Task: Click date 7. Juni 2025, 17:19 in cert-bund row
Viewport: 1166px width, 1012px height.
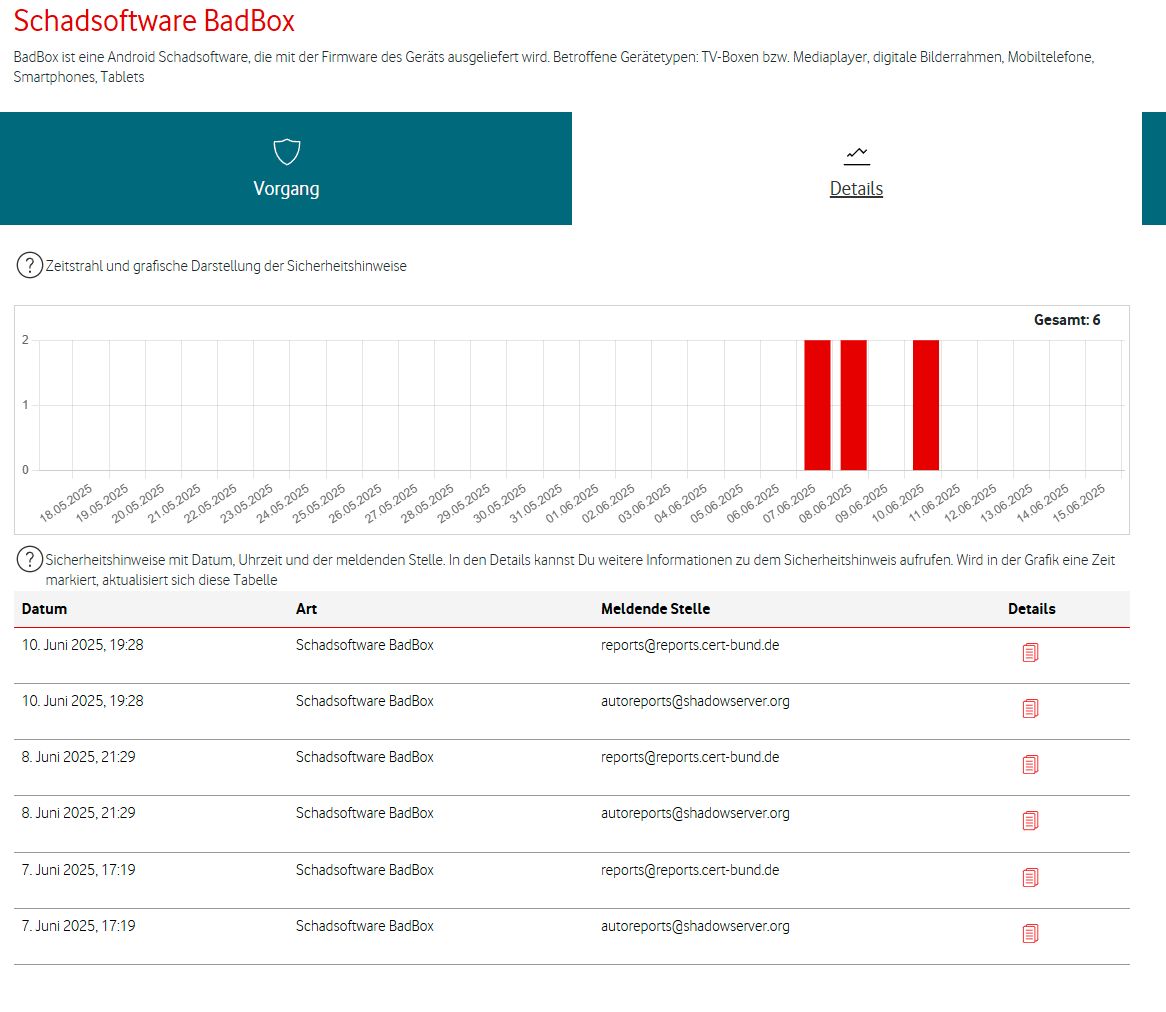Action: [x=79, y=870]
